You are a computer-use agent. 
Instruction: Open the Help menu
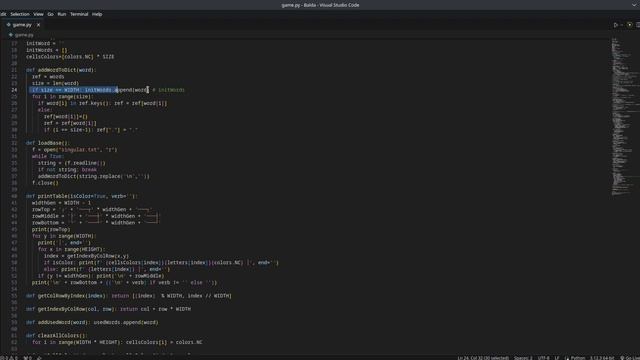pos(97,14)
